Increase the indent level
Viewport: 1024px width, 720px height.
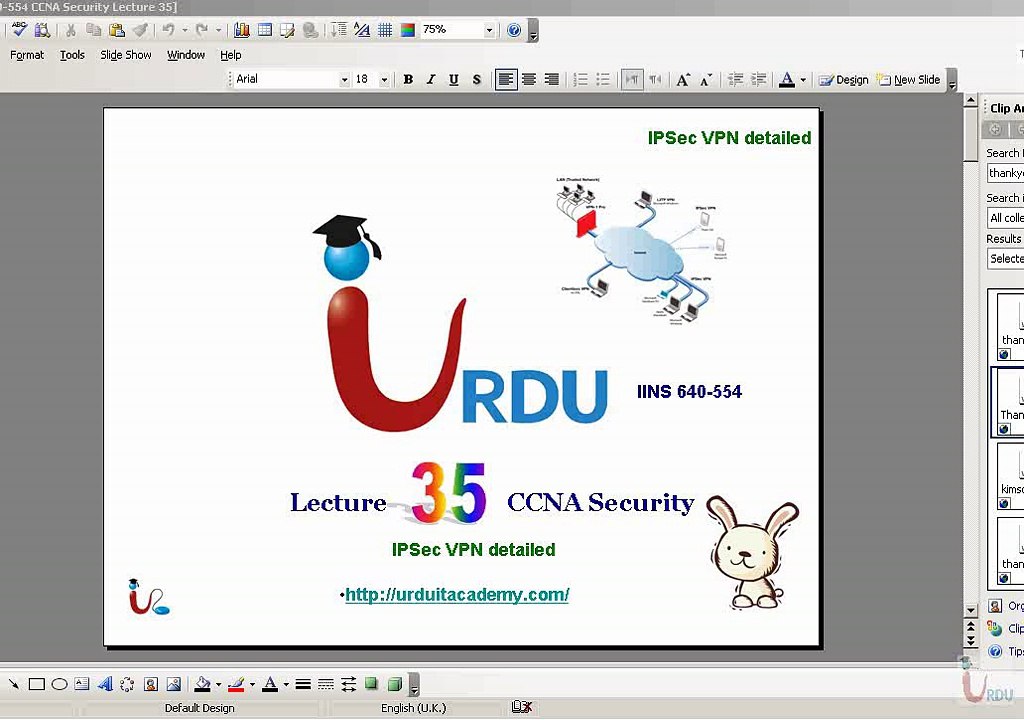[x=758, y=80]
